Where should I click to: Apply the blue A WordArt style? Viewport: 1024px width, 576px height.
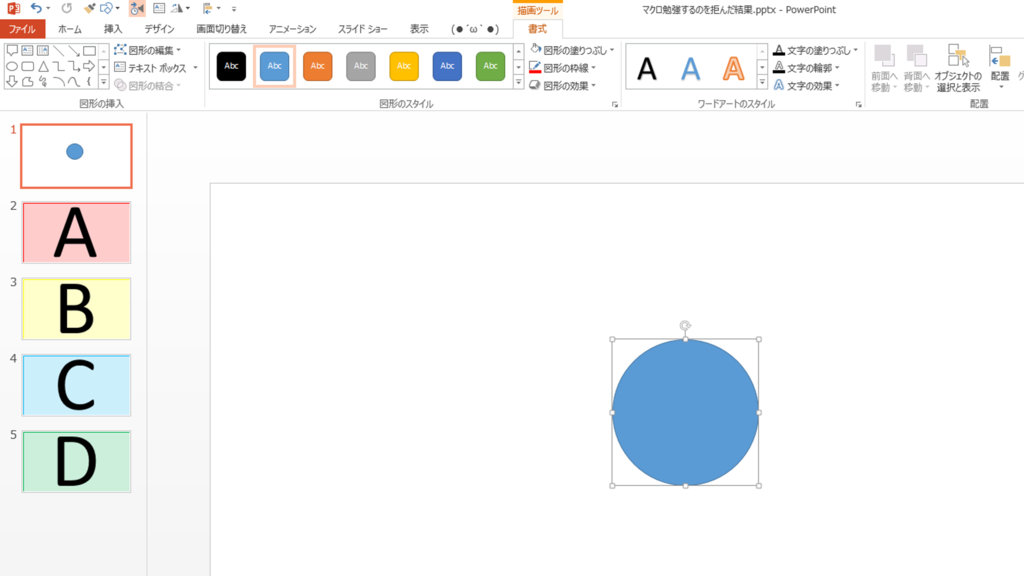pos(690,68)
